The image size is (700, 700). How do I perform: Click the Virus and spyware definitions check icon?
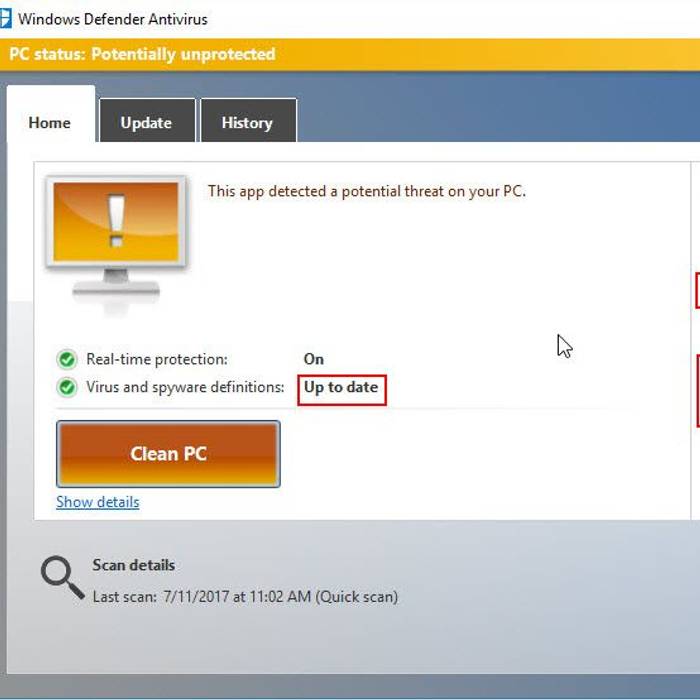[67, 387]
